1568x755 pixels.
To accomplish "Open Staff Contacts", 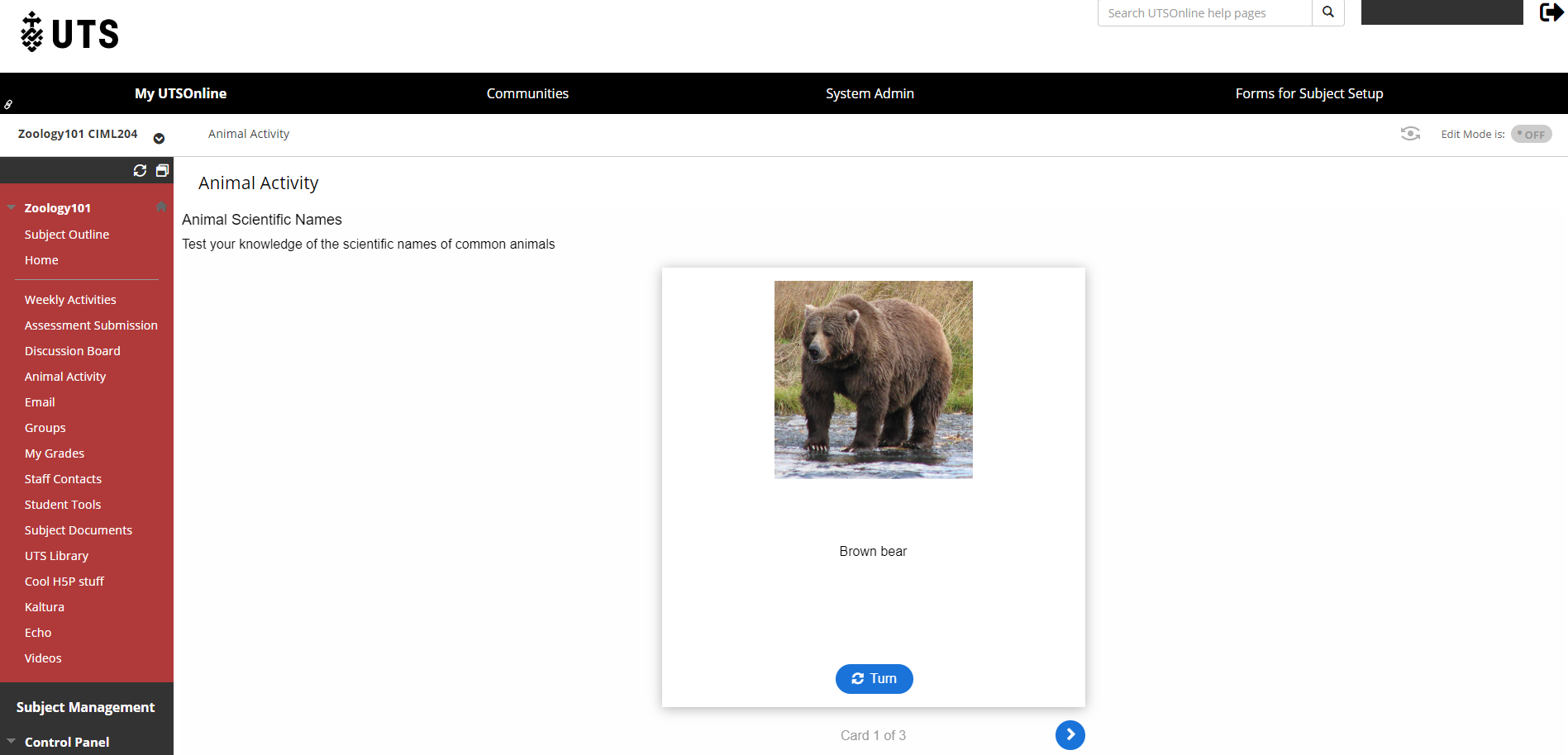I will pyautogui.click(x=63, y=479).
